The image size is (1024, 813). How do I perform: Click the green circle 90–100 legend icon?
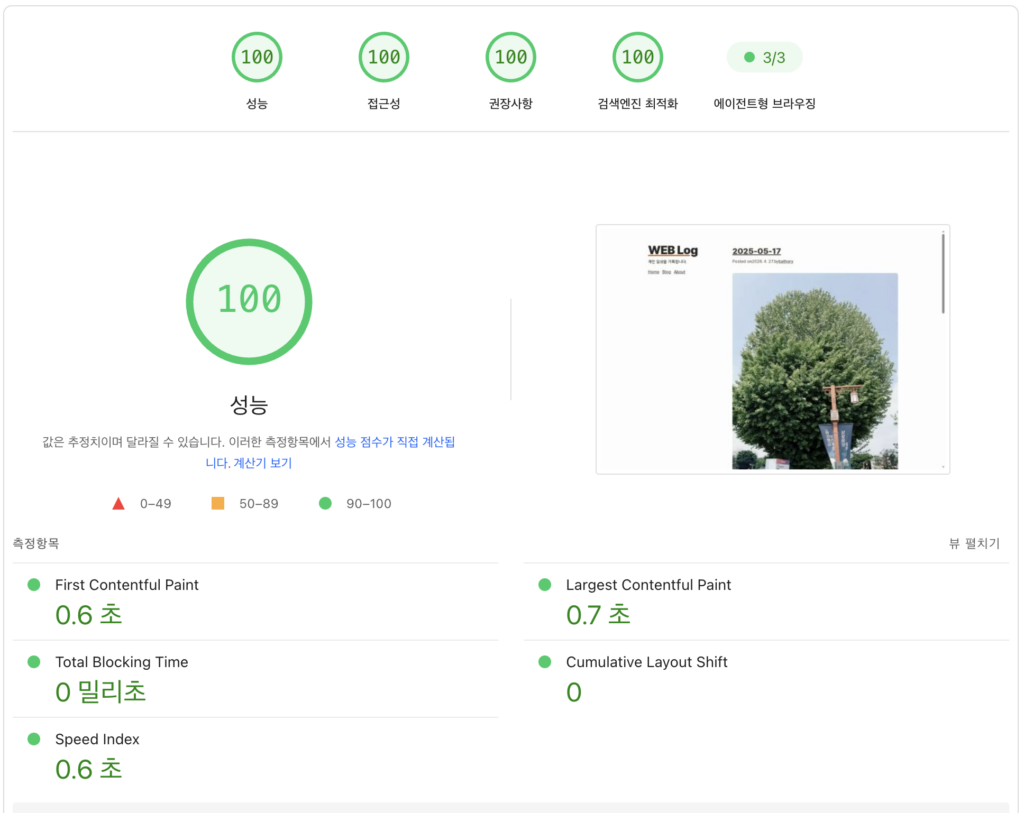[x=325, y=503]
